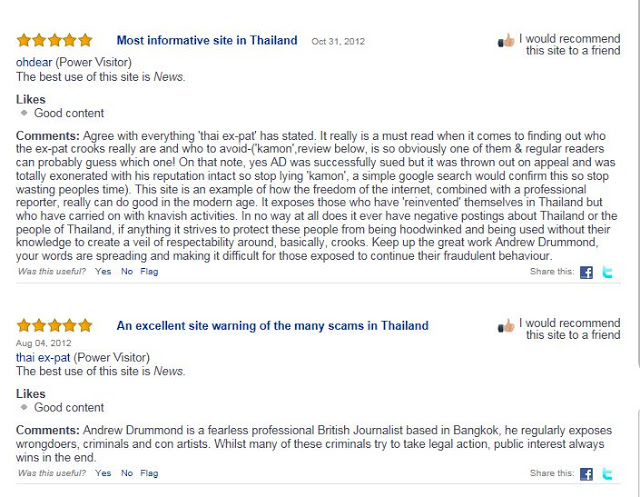Screen dimensions: 640x497
Task: Share thai ex-pat's review on Facebook
Action: pos(586,474)
